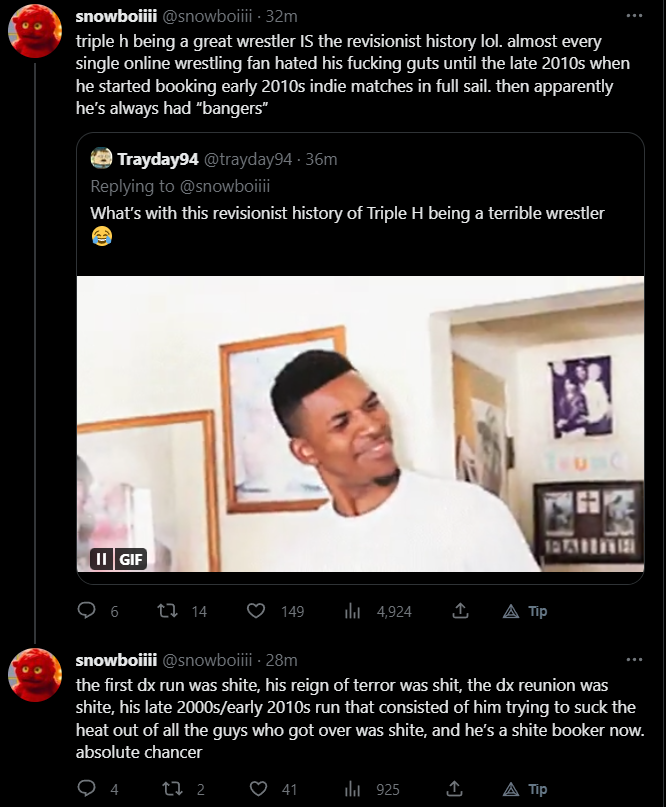666x807 pixels.
Task: Open the confused man GIF
Action: point(360,424)
